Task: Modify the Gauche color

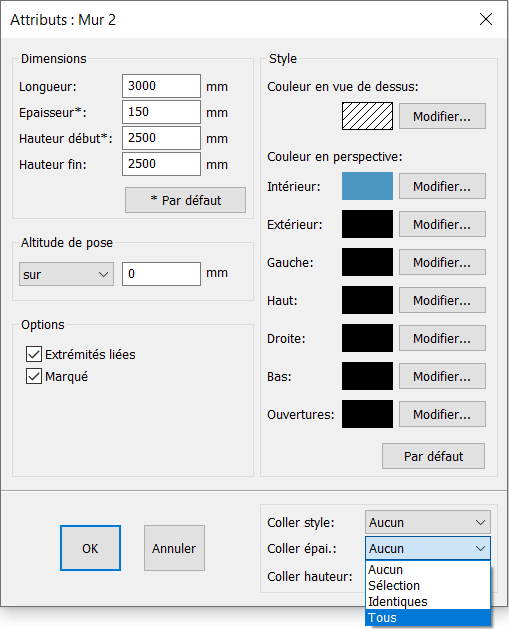Action: [442, 262]
